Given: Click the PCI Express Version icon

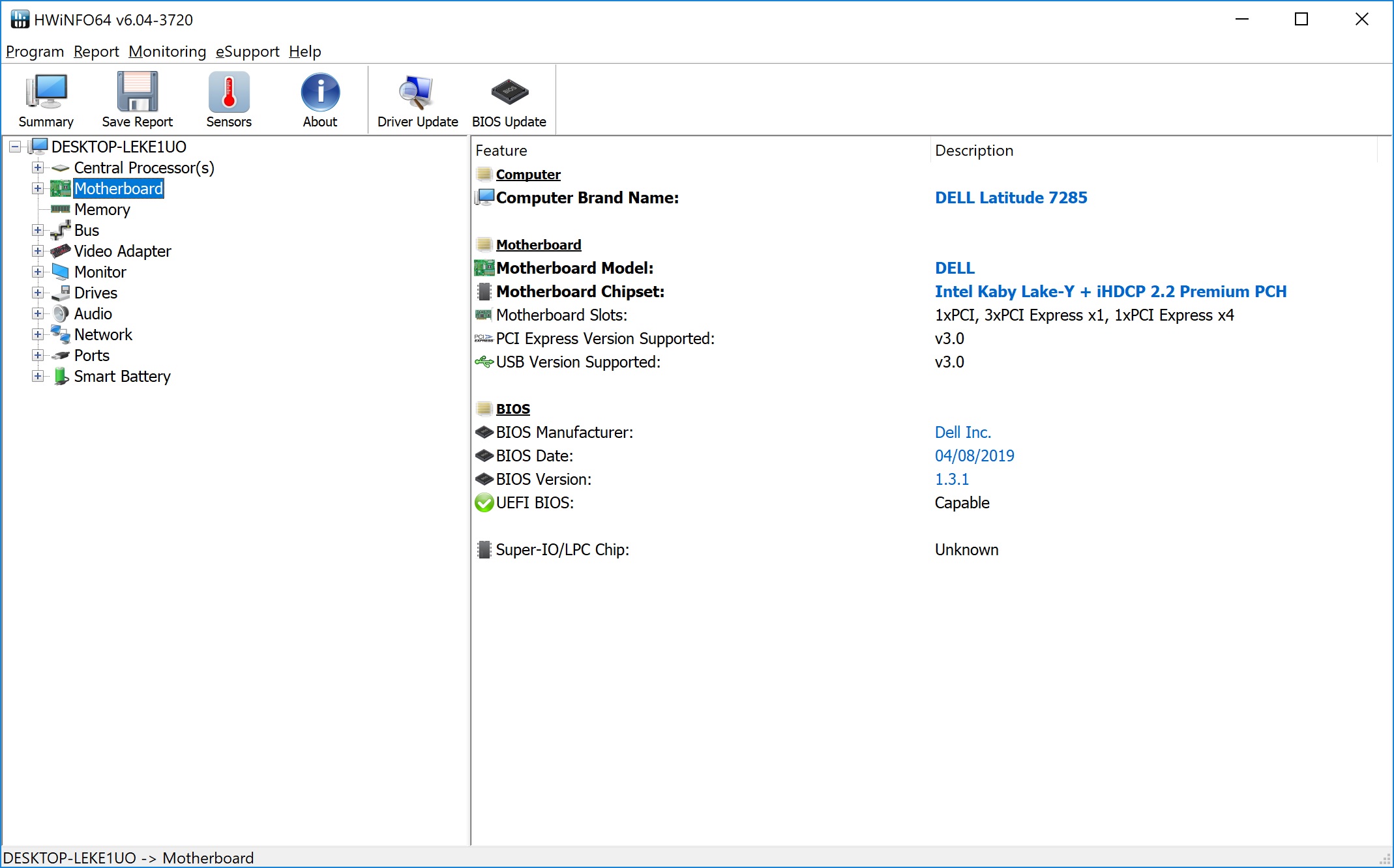Looking at the screenshot, I should tap(484, 338).
